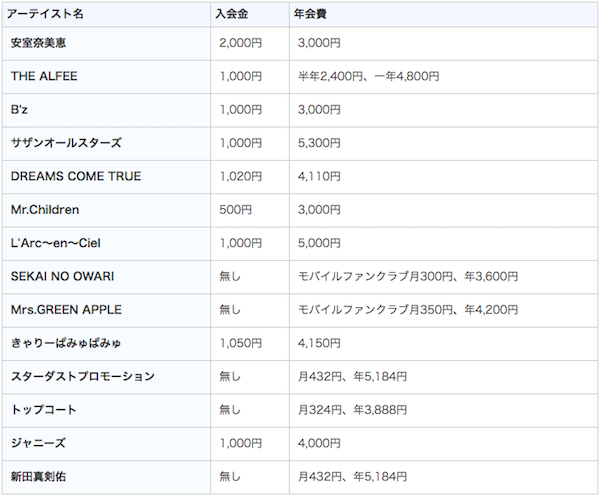Click the スターダストプロモーション name
This screenshot has height=497, width=600.
pyautogui.click(x=83, y=376)
